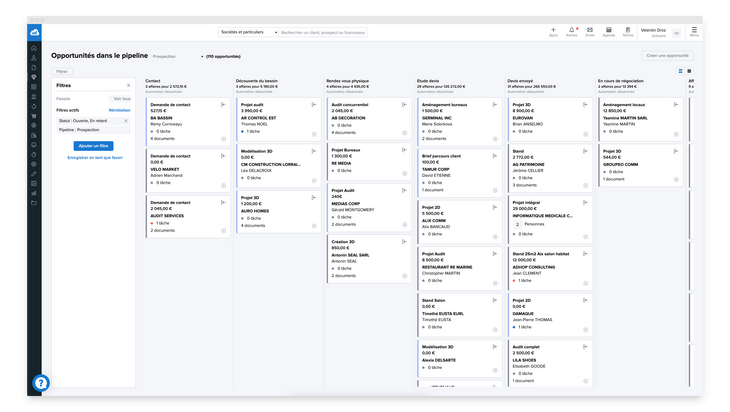Open the document icon in the sidebar
Viewport: 730px width, 412px height.
pos(34,68)
